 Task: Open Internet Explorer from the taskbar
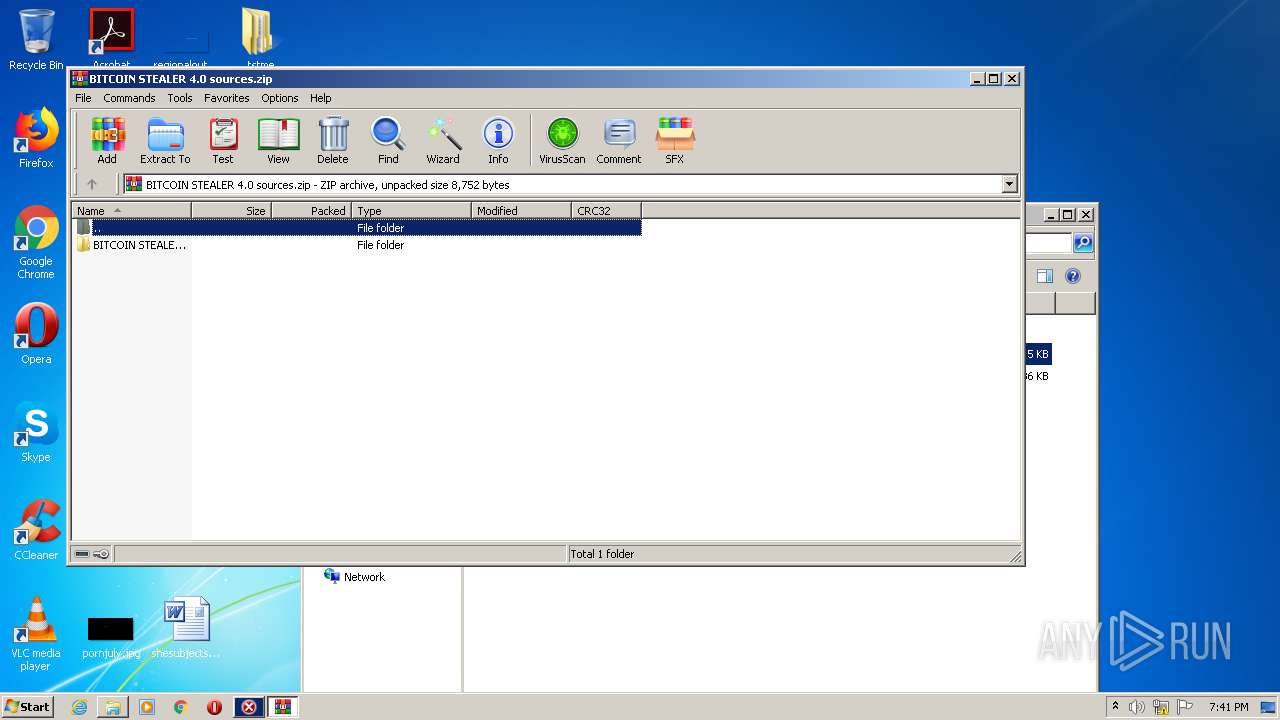[79, 707]
